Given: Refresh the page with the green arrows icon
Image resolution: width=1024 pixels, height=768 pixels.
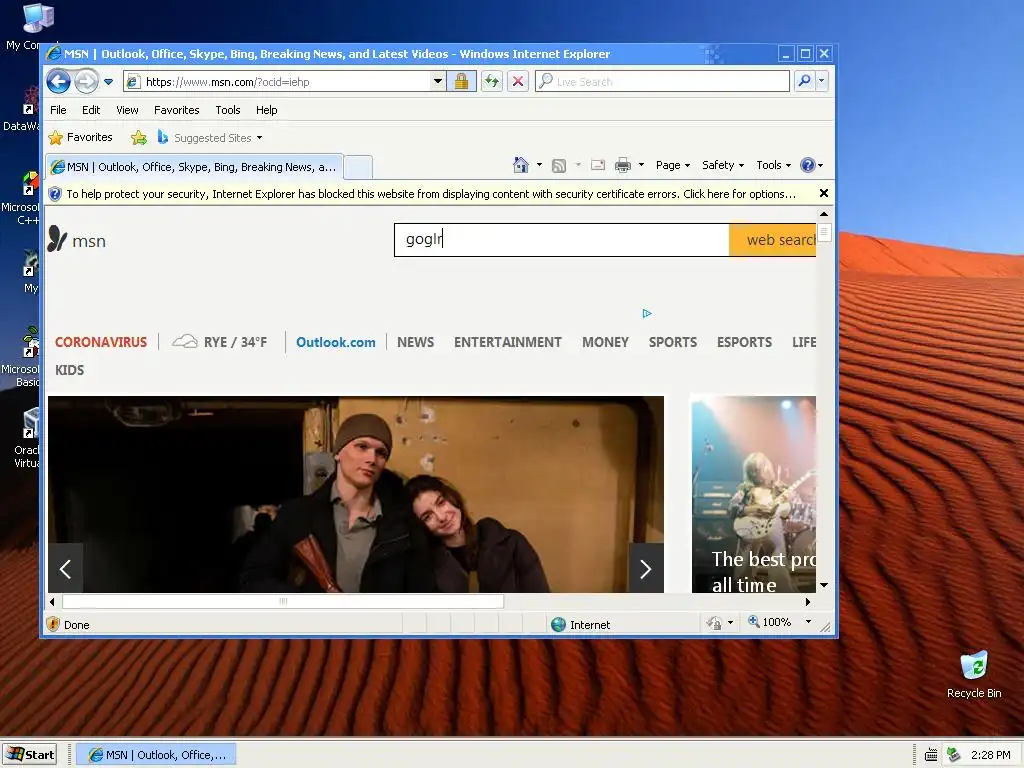Looking at the screenshot, I should point(492,82).
